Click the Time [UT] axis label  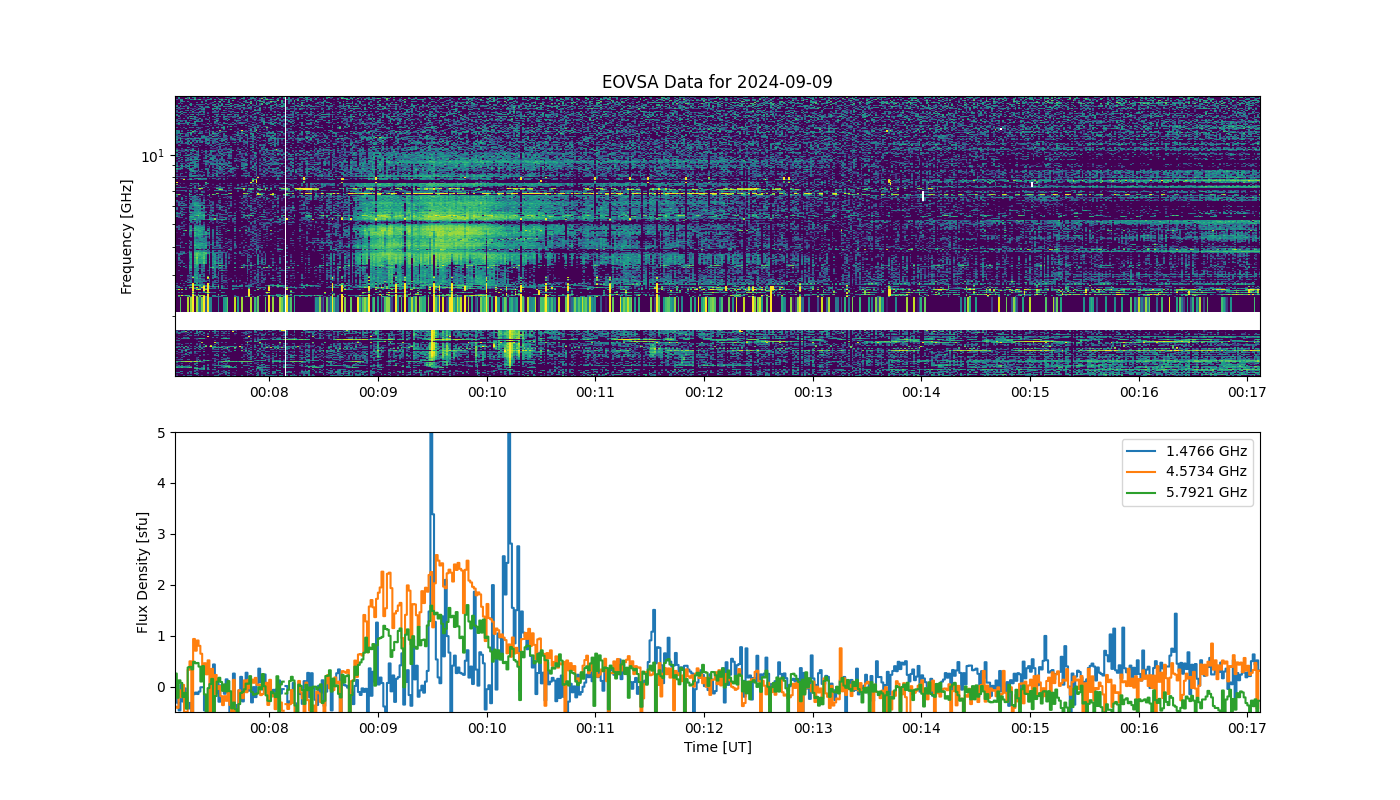[x=717, y=747]
